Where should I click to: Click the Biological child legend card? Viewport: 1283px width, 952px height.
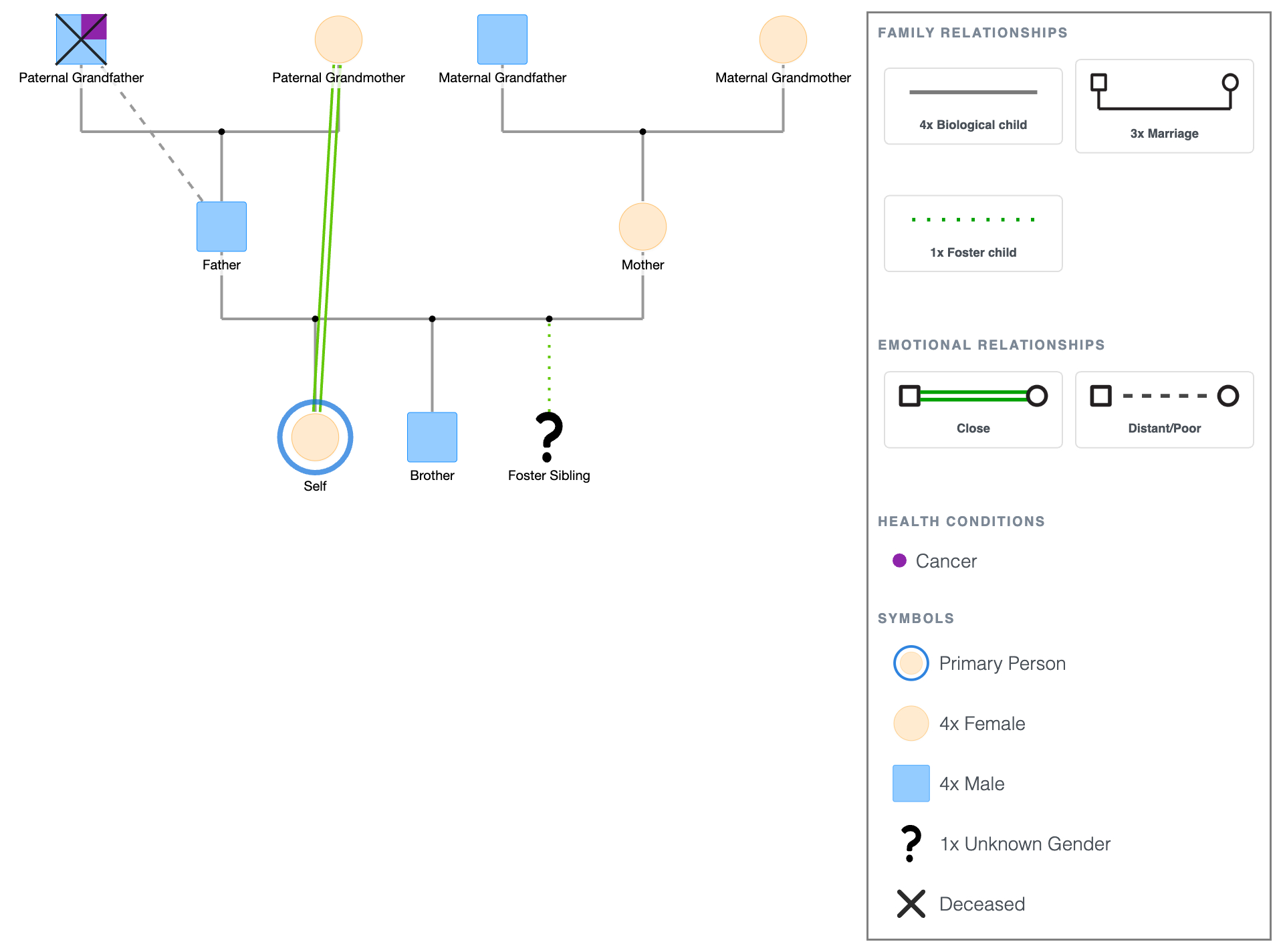973,106
